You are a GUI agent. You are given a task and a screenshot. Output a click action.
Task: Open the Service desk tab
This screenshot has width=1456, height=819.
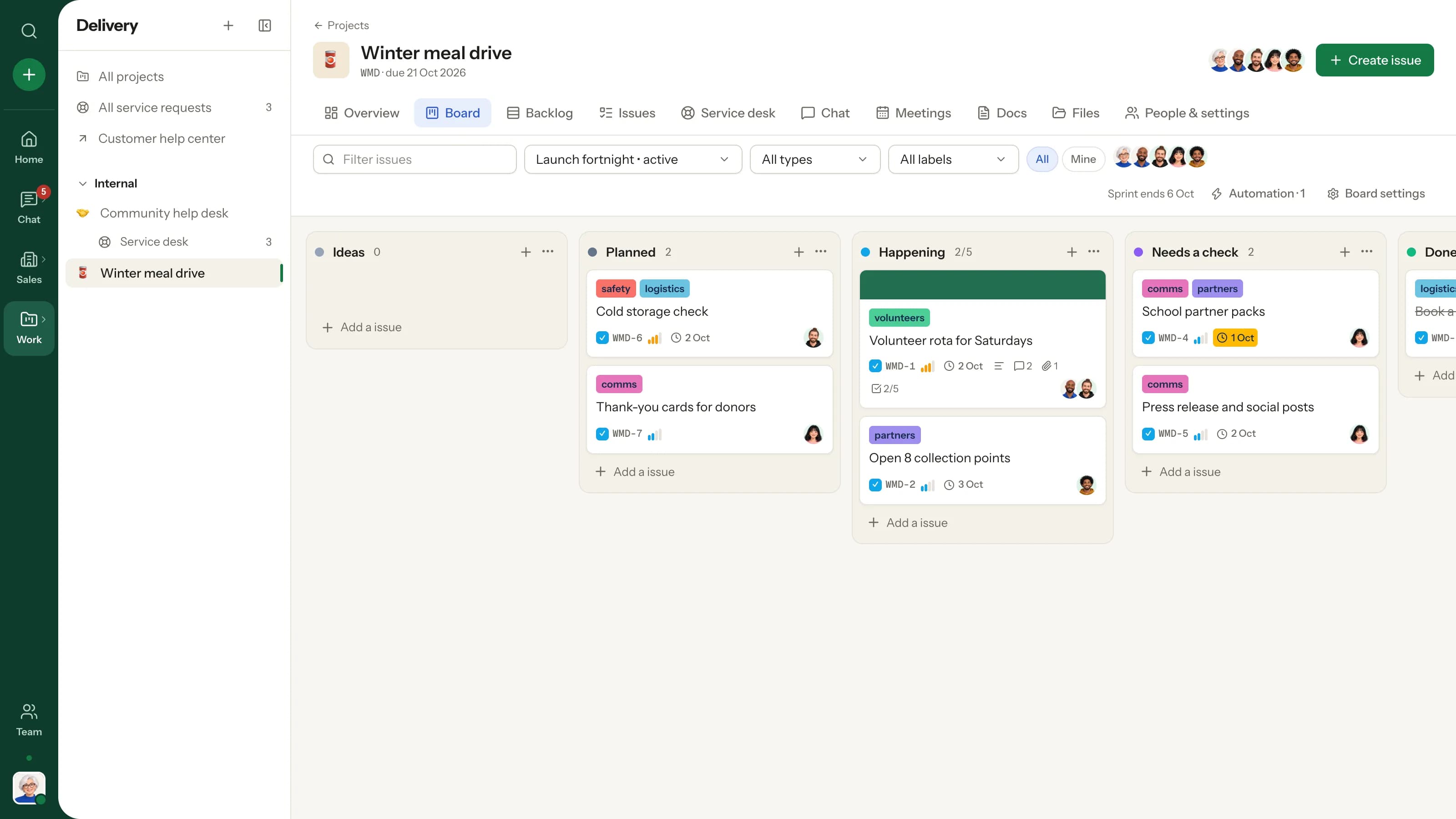point(728,113)
